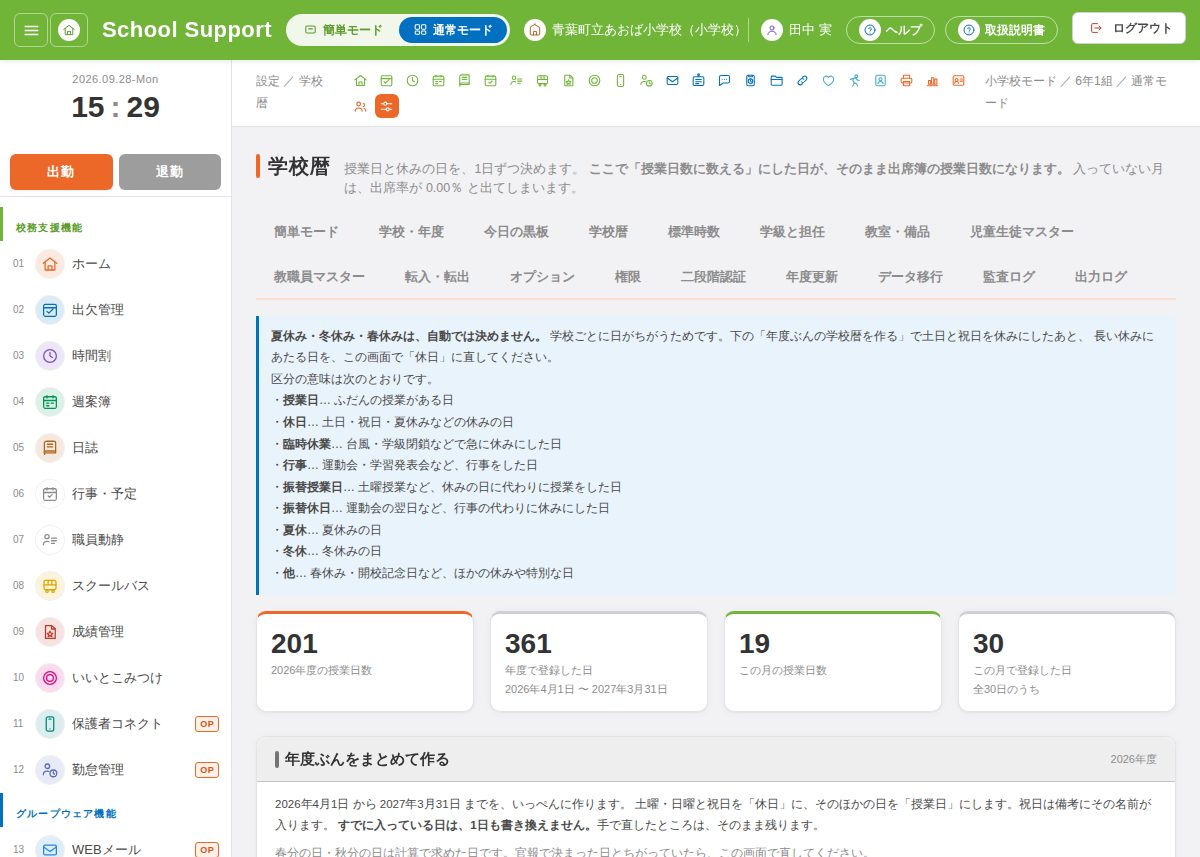Image resolution: width=1200 pixels, height=857 pixels.
Task: Open the hamburger menu in the header
Action: coord(31,30)
